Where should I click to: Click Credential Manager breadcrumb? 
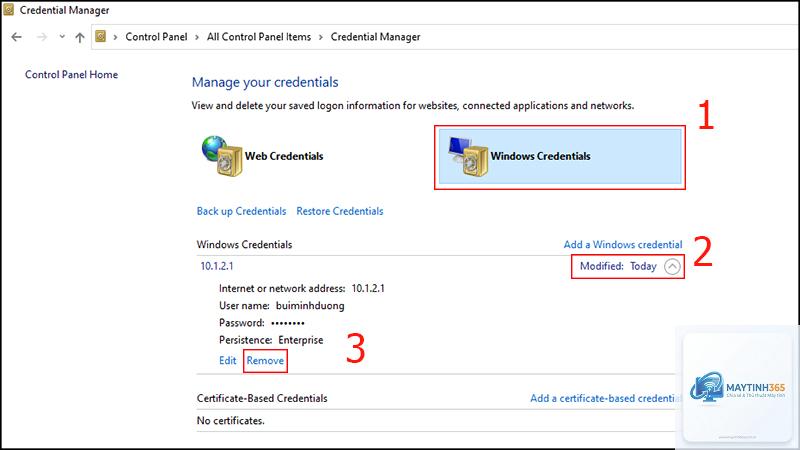(x=376, y=37)
